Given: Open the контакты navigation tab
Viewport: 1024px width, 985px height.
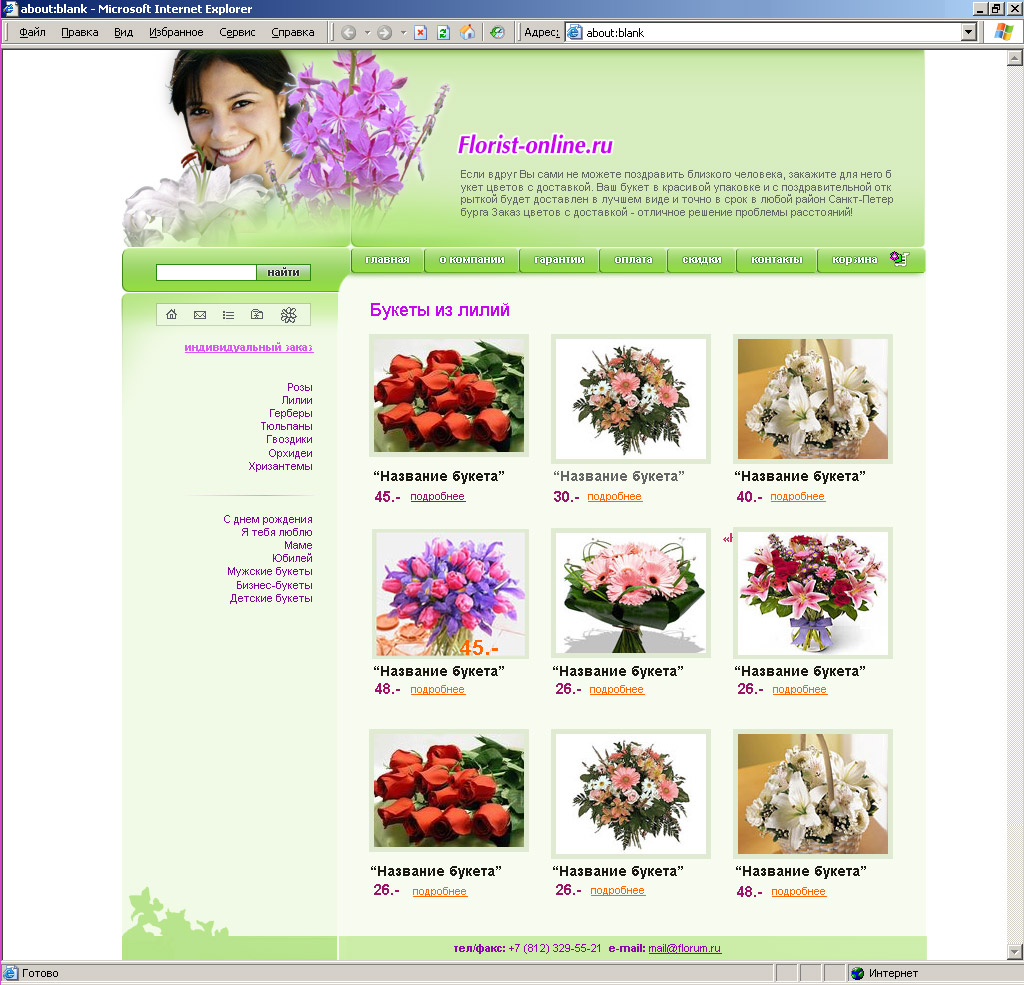Looking at the screenshot, I should (x=776, y=259).
